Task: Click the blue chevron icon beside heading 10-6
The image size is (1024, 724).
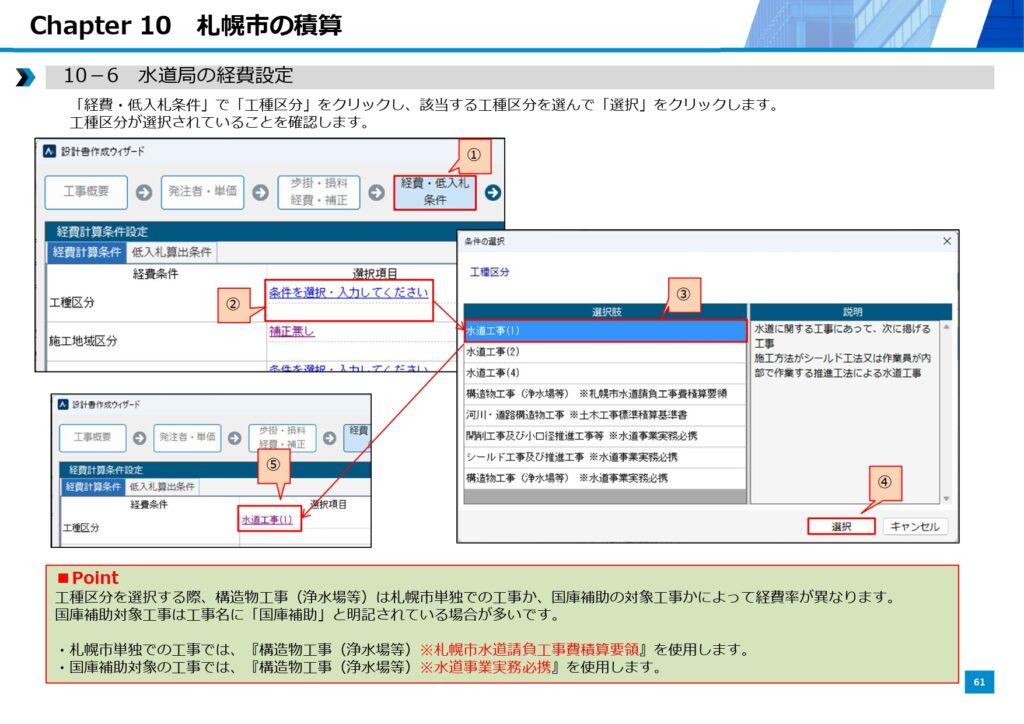Action: coord(25,77)
